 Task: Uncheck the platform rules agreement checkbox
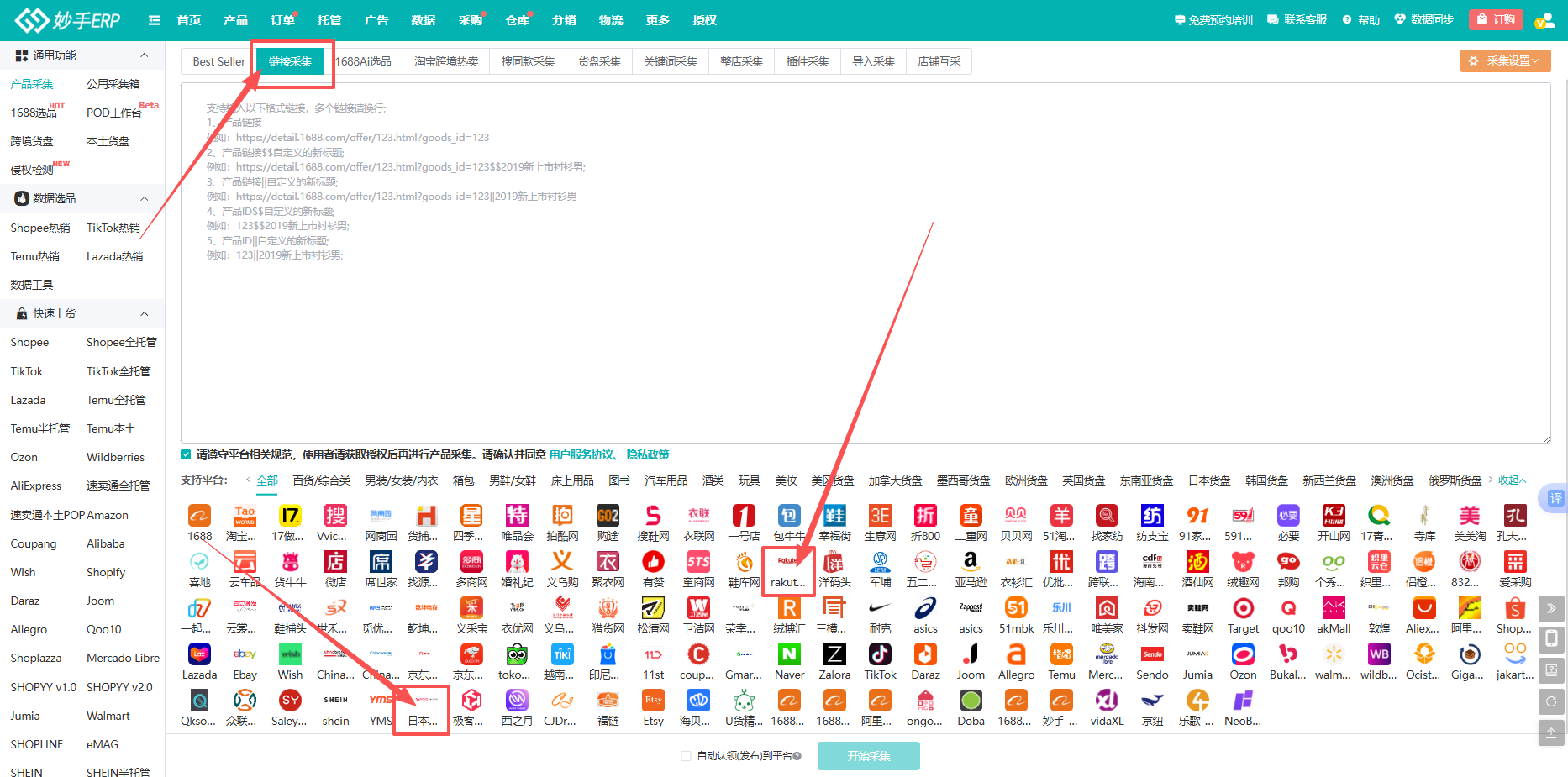tap(187, 454)
